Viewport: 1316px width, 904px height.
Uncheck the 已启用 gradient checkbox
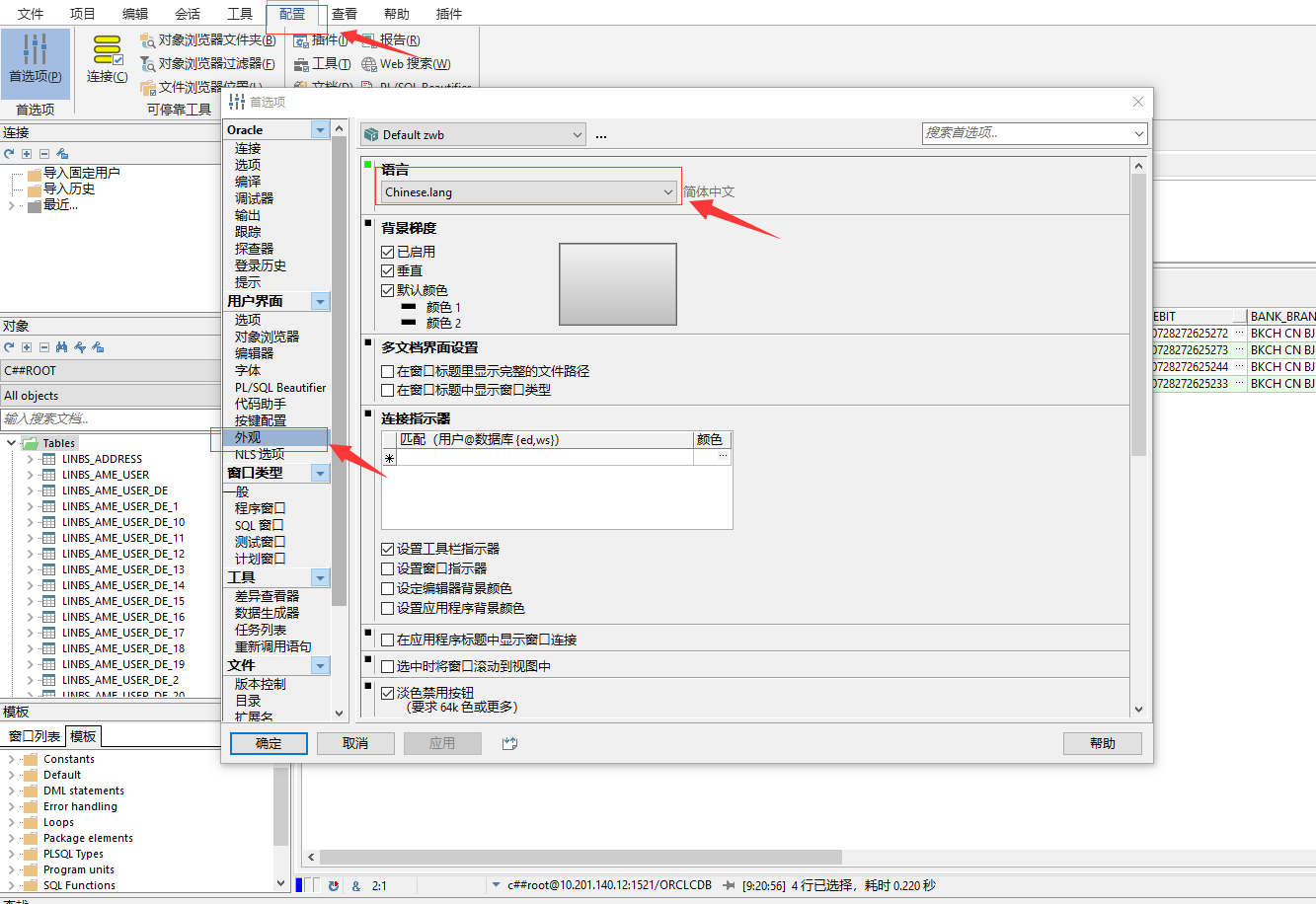388,253
